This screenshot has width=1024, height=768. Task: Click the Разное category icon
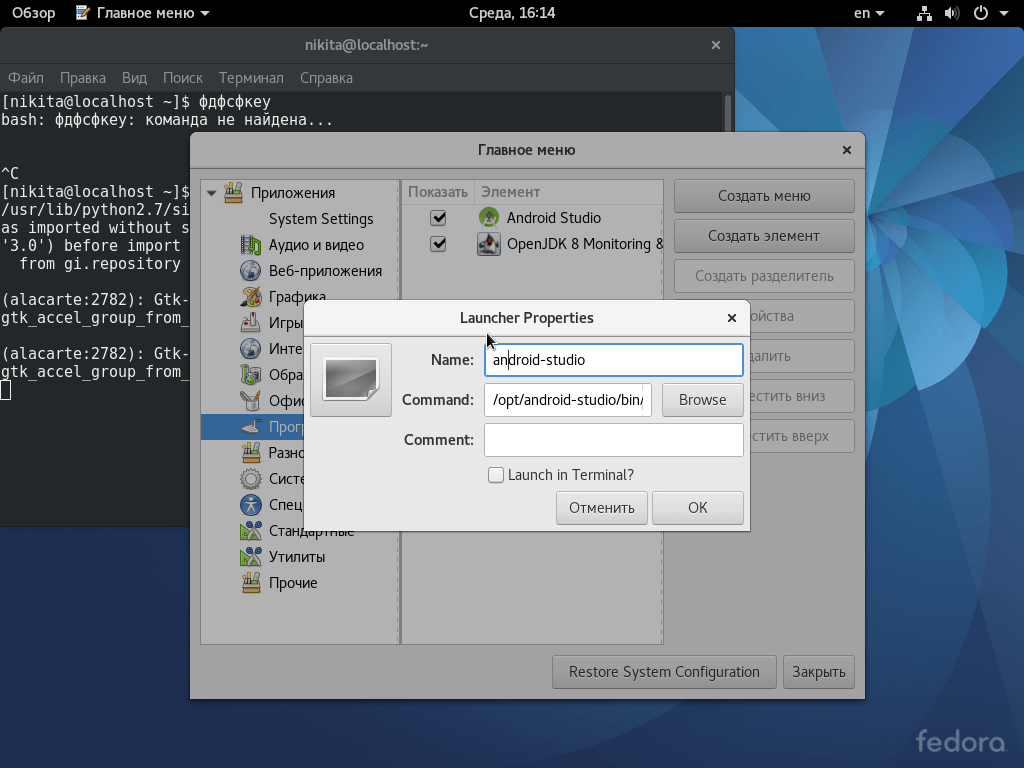pyautogui.click(x=250, y=453)
